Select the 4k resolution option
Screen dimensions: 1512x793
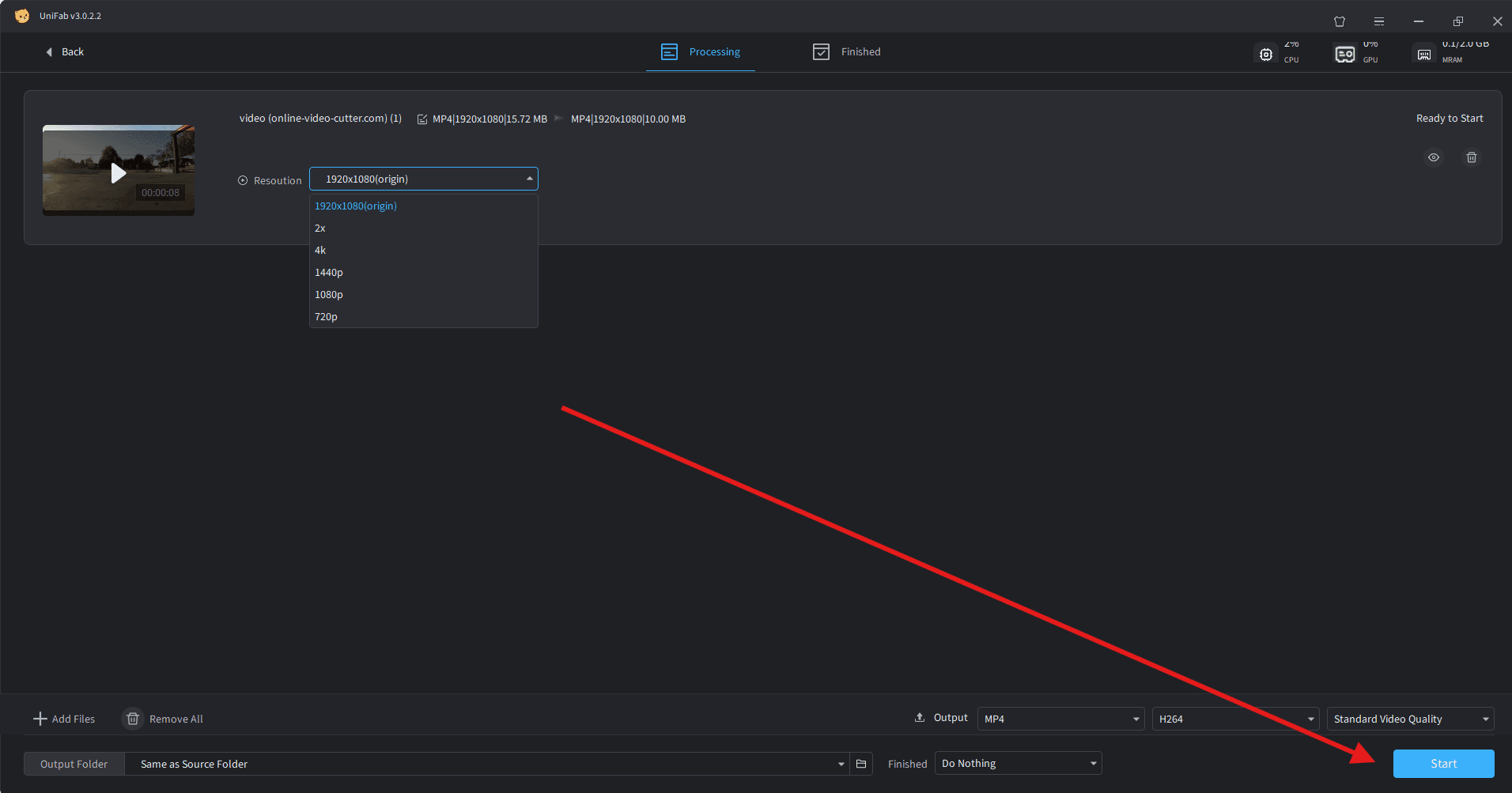click(x=320, y=250)
